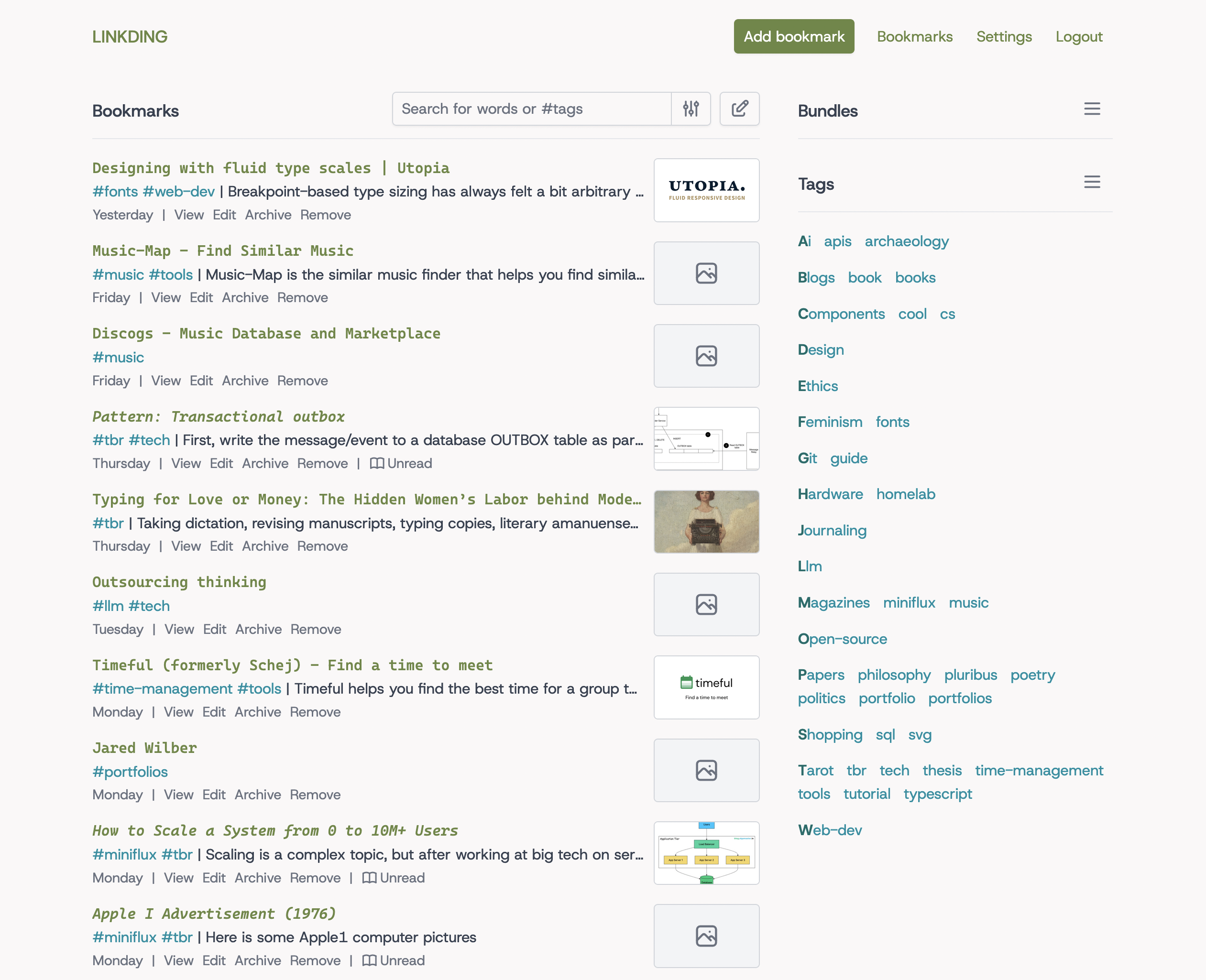
Task: Open the Bundles hamburger menu
Action: pos(1091,109)
